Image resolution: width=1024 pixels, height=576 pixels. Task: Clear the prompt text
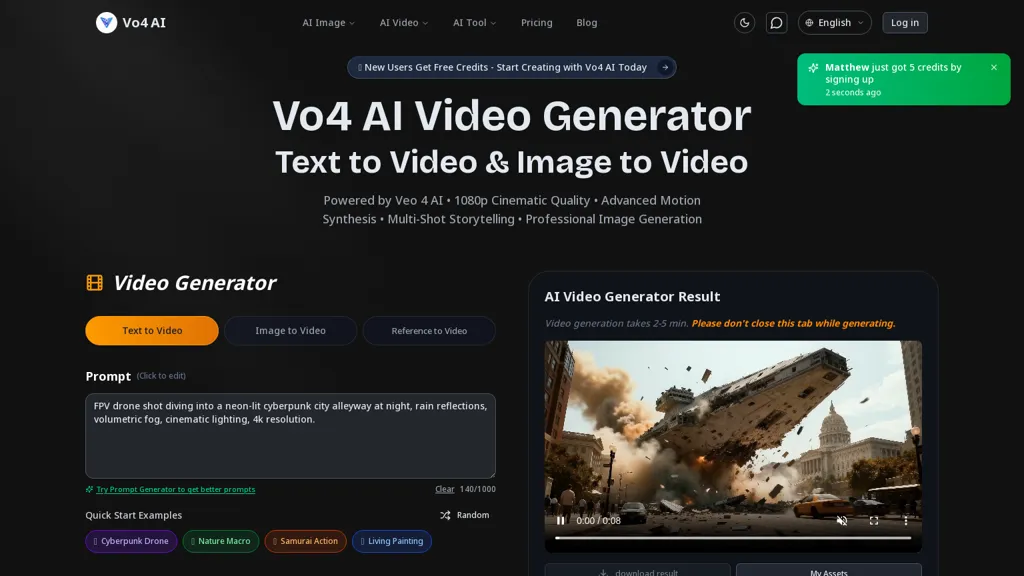[x=444, y=489]
